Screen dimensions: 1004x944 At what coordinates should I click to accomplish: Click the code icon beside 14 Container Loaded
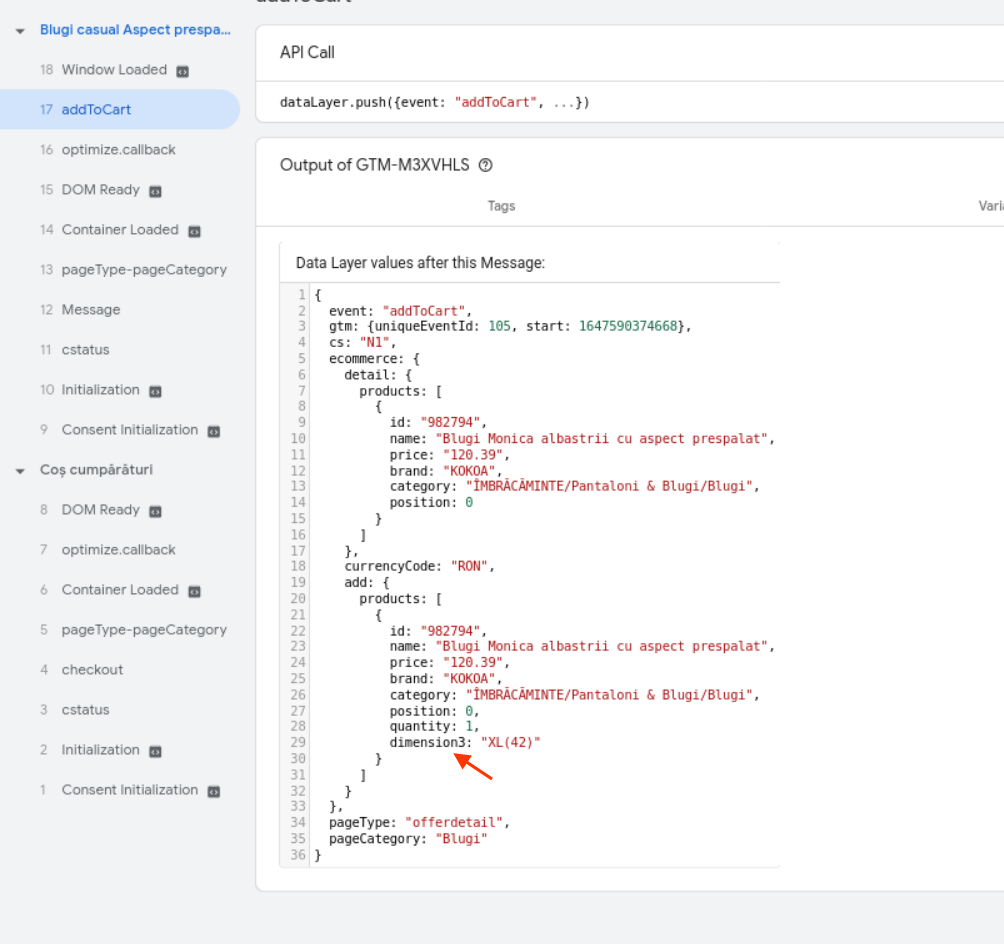point(194,231)
